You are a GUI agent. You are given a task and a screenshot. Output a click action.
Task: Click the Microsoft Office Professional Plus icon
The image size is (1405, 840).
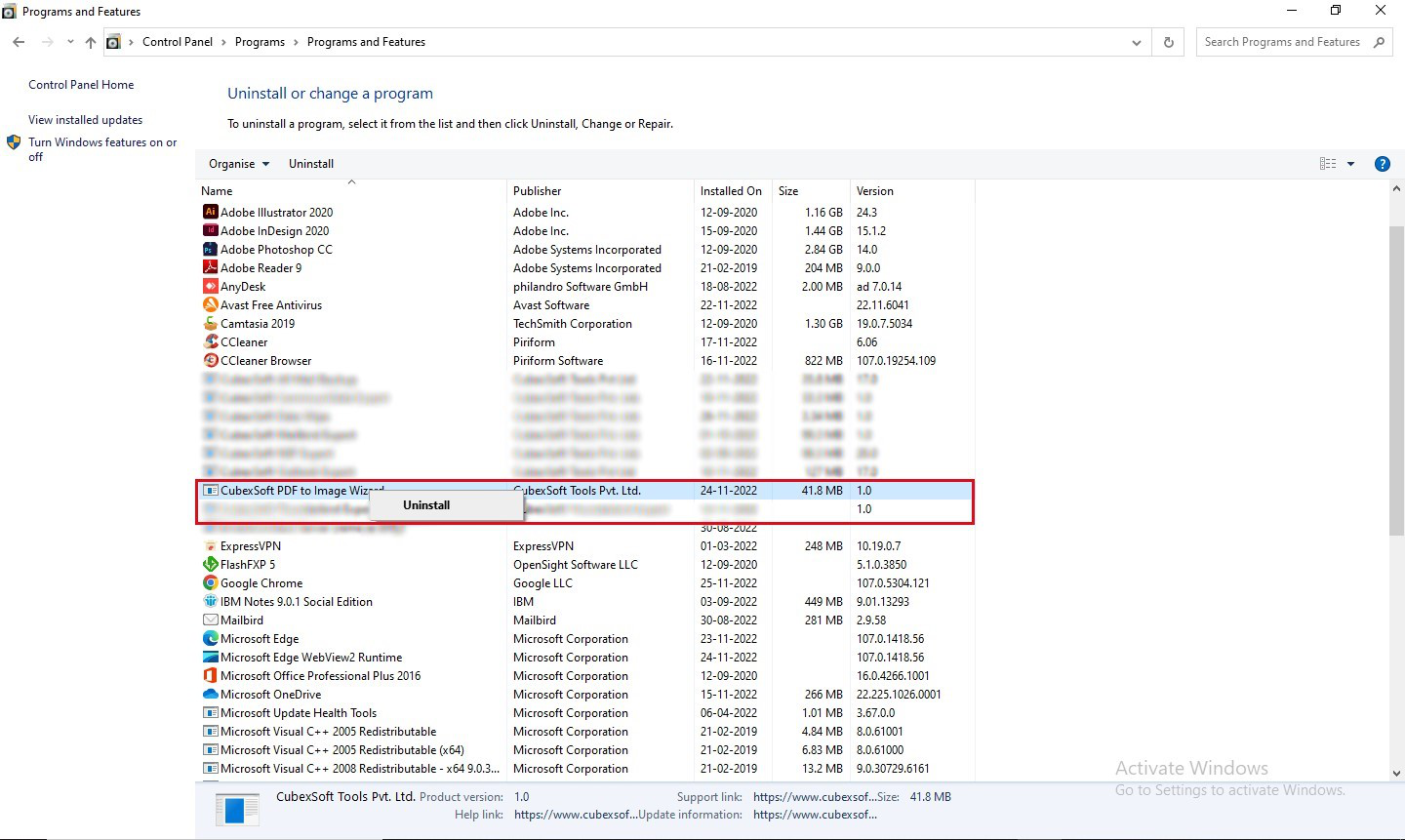(x=210, y=675)
